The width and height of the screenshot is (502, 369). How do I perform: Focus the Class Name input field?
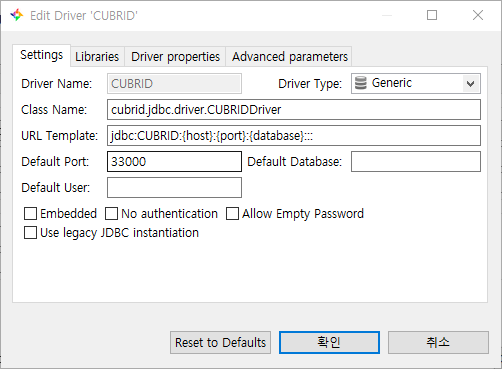click(294, 109)
